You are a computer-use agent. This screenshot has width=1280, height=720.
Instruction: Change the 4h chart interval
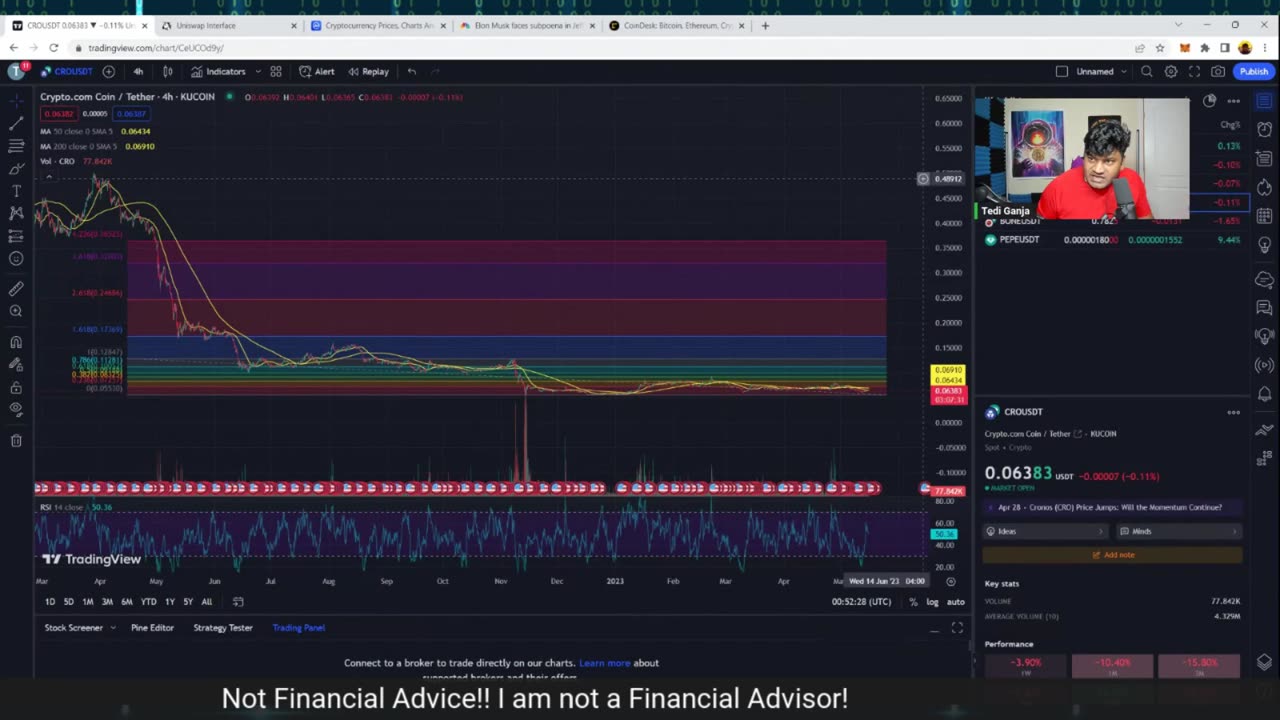click(138, 71)
